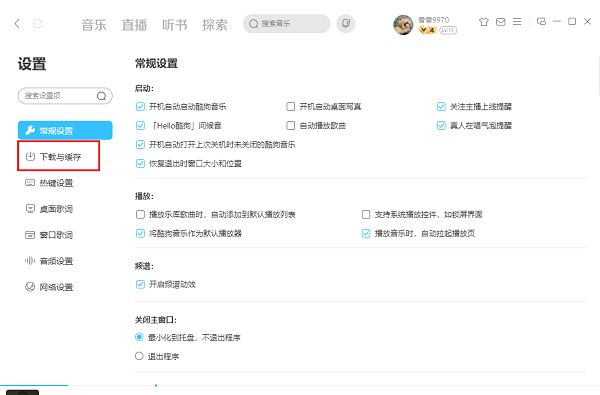Open 音频设置 in sidebar
Image resolution: width=600 pixels, height=395 pixels.
click(49, 261)
